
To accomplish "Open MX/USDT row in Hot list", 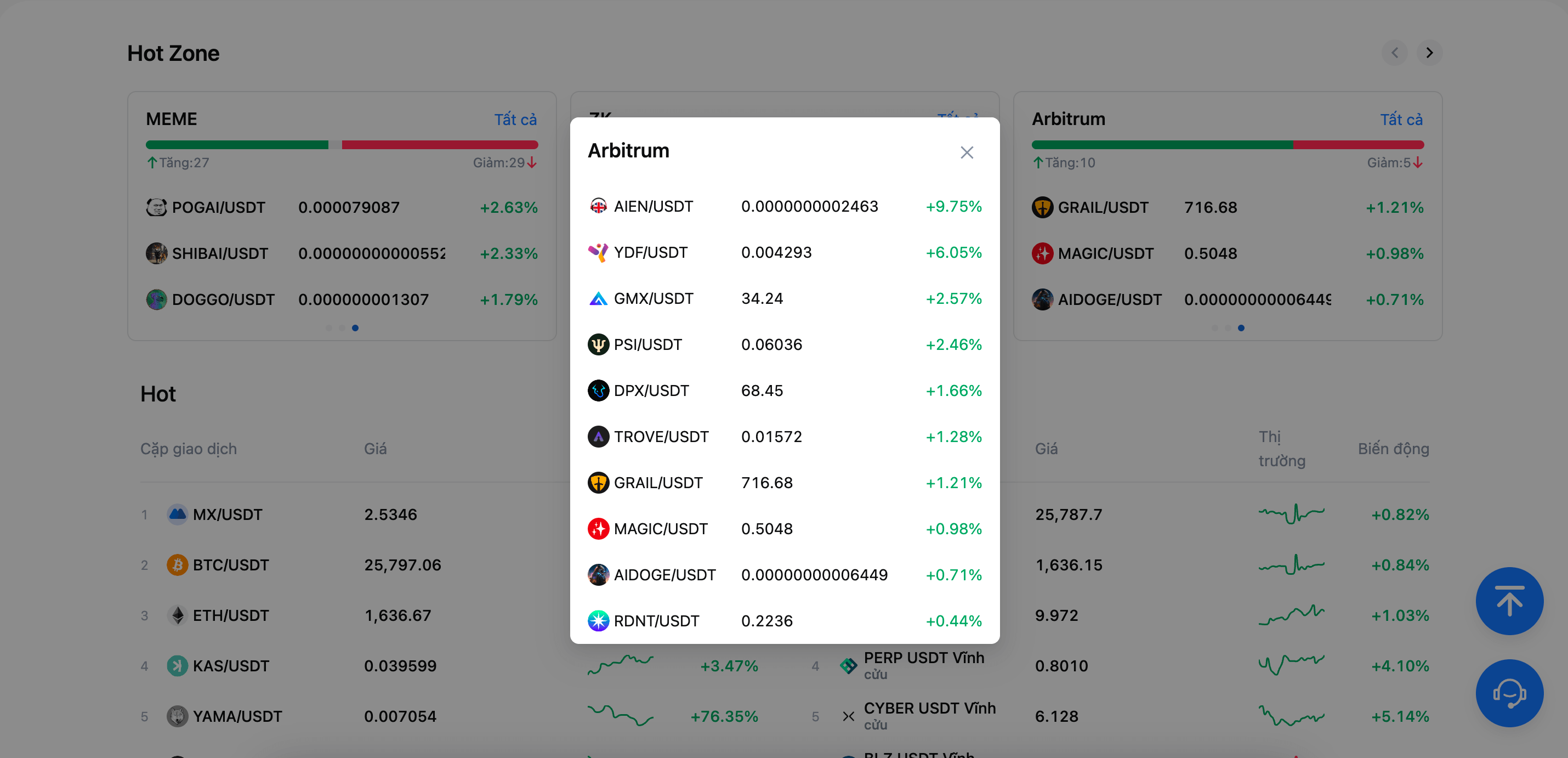I will (449, 514).
